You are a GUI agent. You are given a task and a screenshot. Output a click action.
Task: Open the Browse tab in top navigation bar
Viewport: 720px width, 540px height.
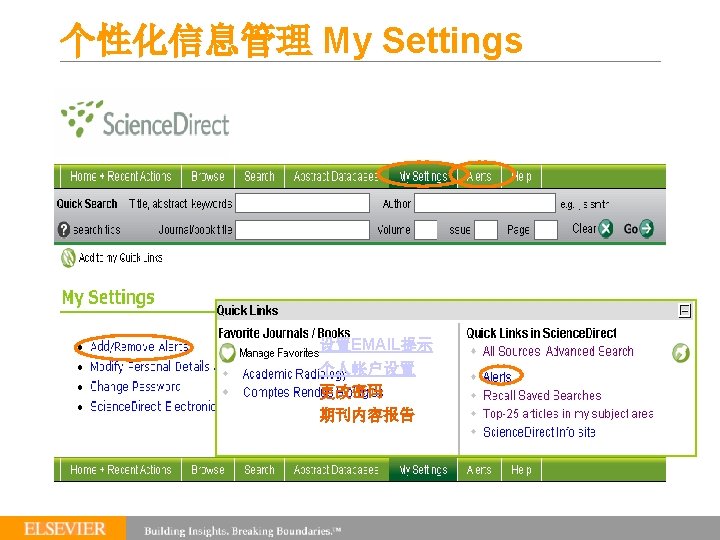[208, 176]
